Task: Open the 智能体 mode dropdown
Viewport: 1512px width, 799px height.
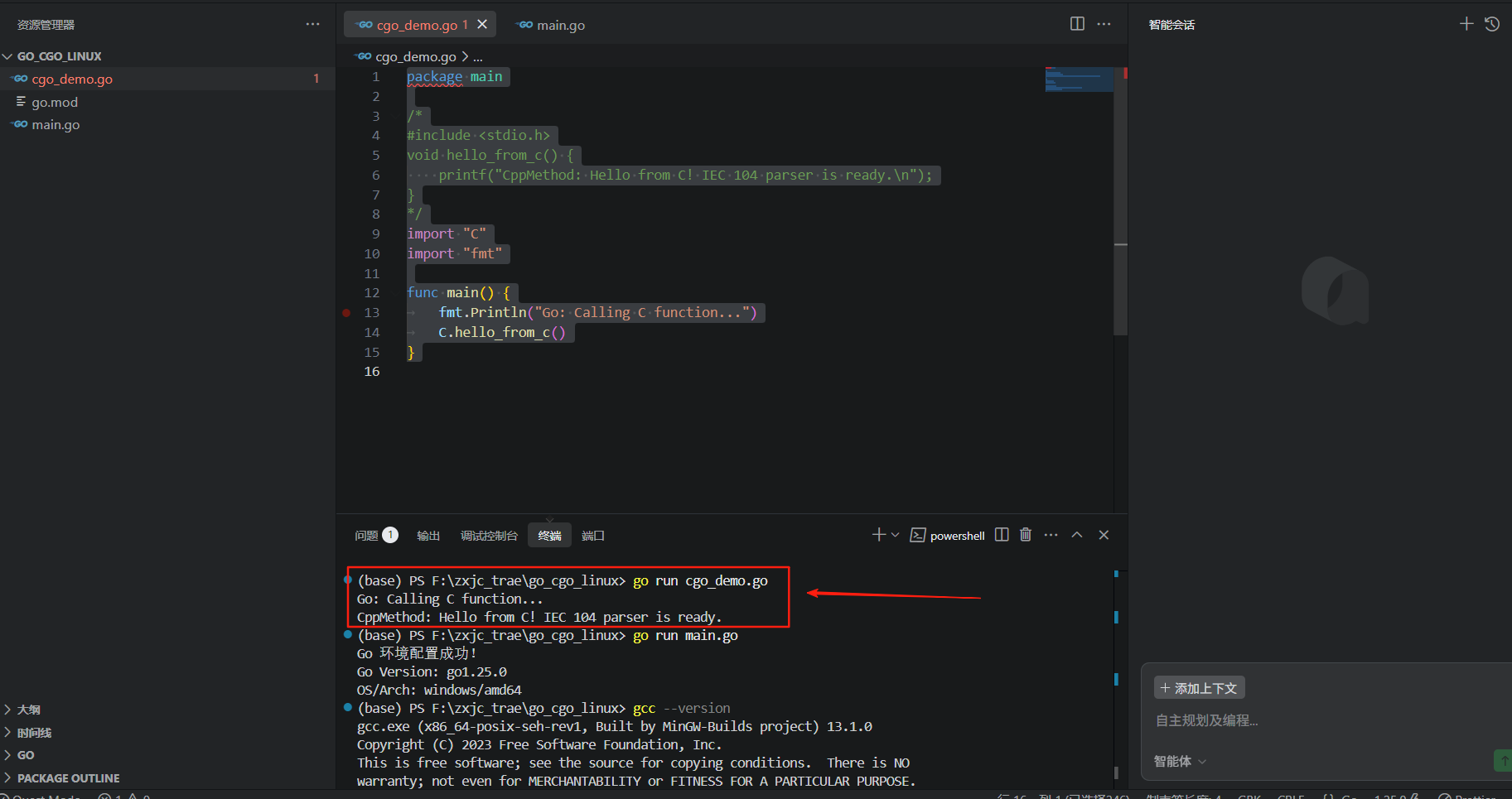Action: [x=1179, y=761]
